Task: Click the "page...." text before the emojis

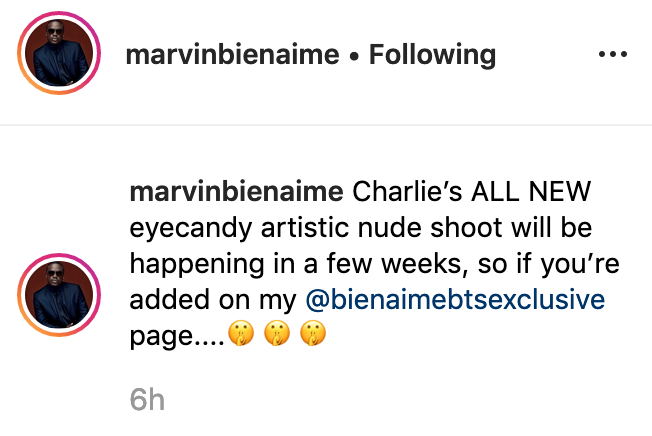Action: (175, 337)
